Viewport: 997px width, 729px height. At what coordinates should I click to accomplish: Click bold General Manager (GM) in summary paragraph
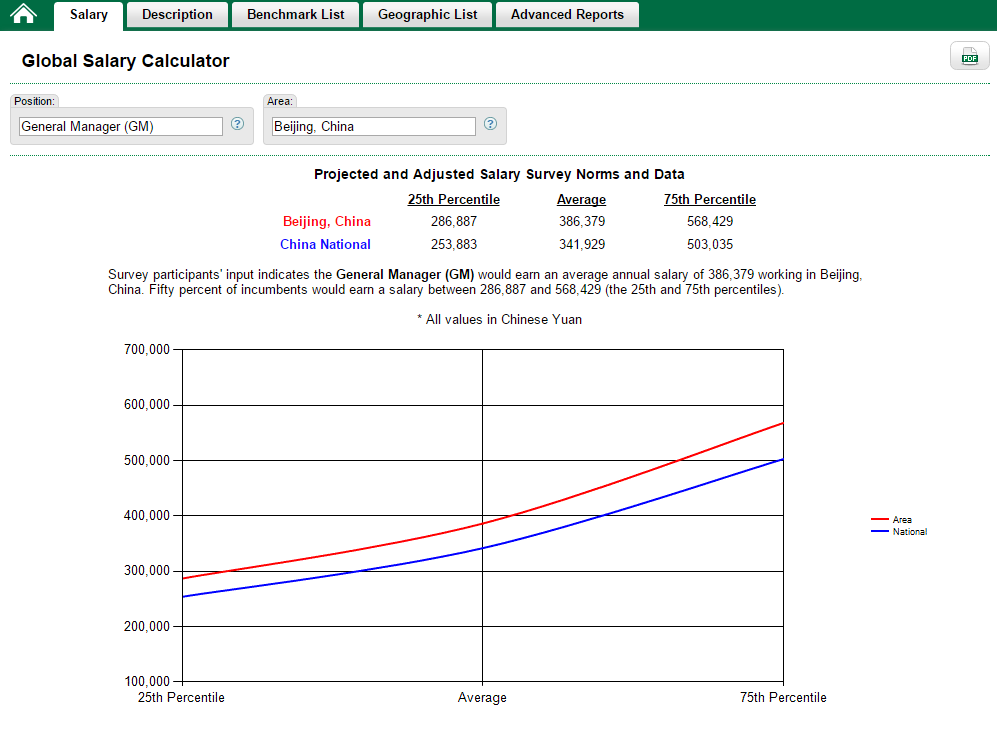(405, 275)
